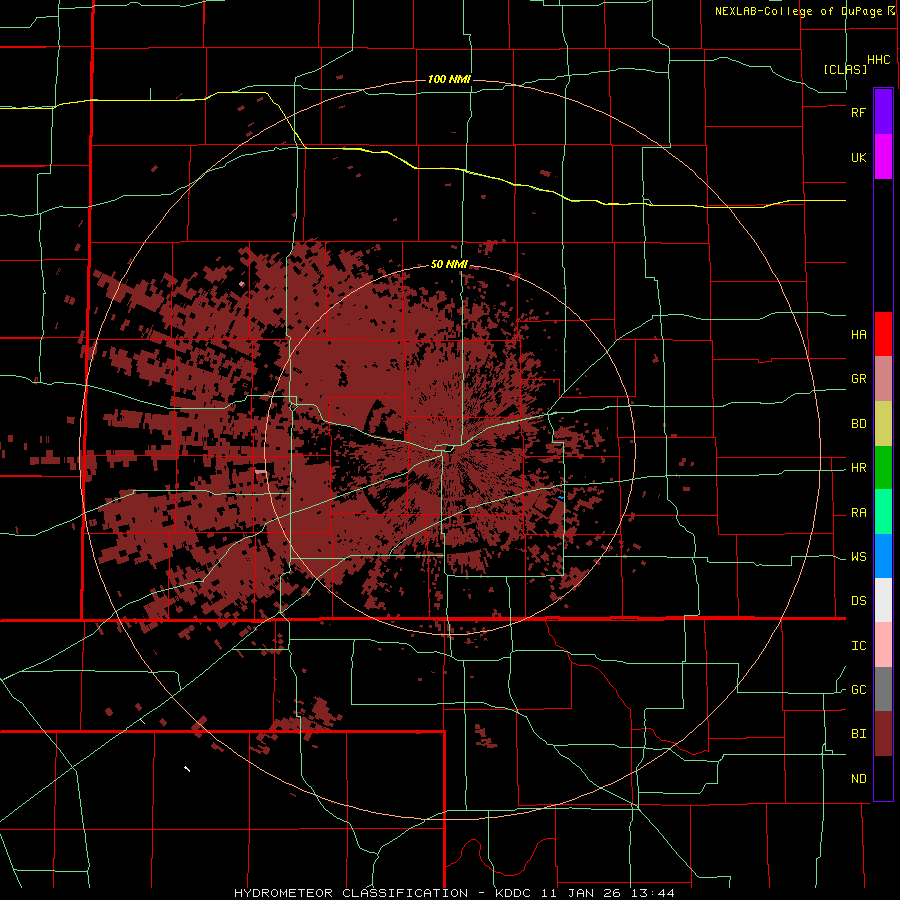Screen dimensions: 900x900
Task: Click the RA light-green legend swatch
Action: (x=883, y=512)
